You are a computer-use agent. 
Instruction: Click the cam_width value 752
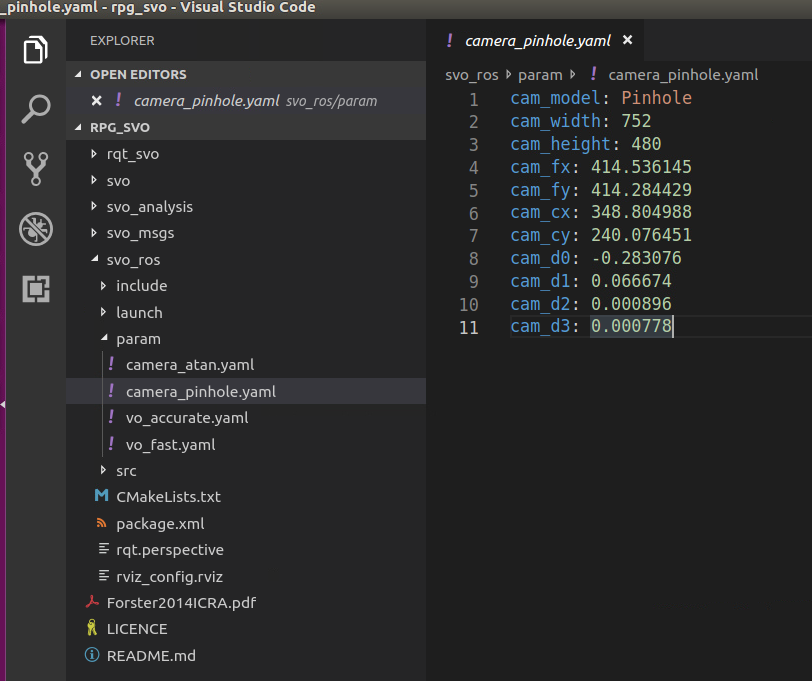pos(636,121)
